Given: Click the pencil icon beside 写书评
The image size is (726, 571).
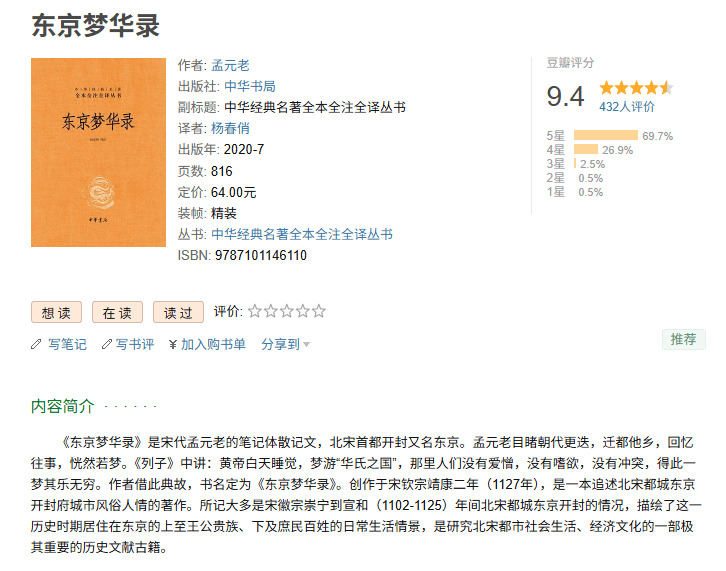Looking at the screenshot, I should pos(104,344).
